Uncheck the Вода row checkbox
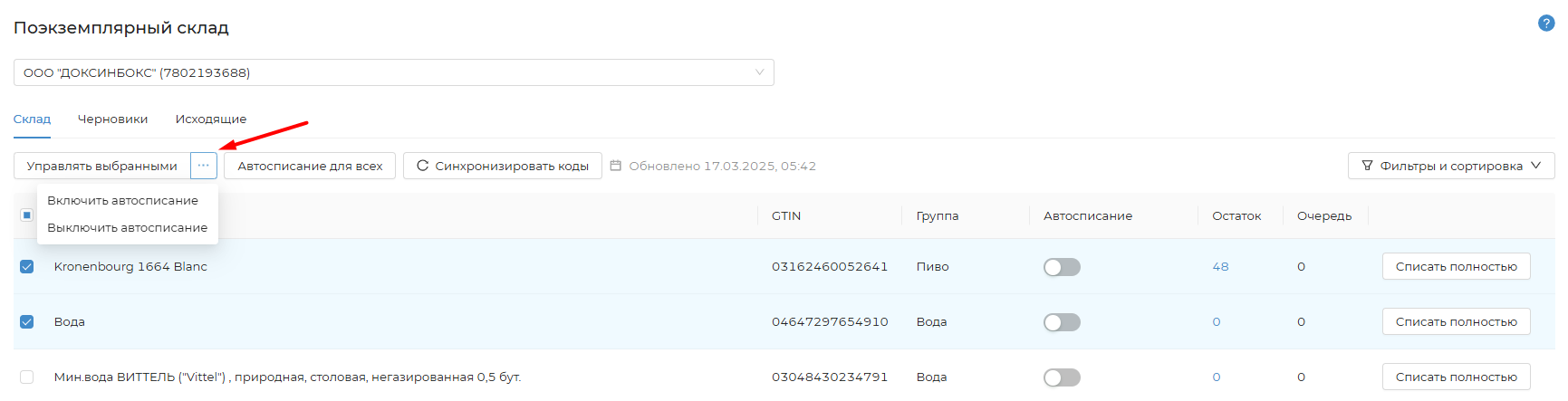 [27, 322]
